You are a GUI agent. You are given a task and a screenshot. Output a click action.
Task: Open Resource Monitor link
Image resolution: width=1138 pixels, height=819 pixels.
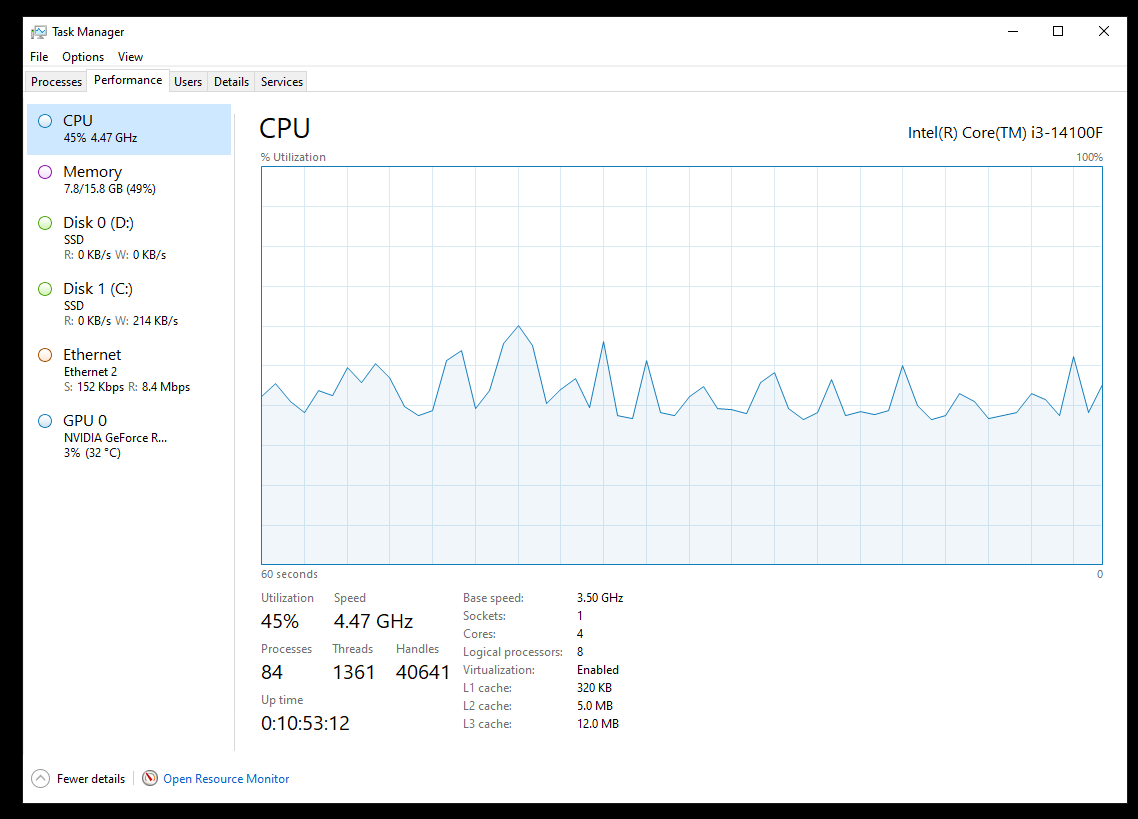pyautogui.click(x=226, y=779)
